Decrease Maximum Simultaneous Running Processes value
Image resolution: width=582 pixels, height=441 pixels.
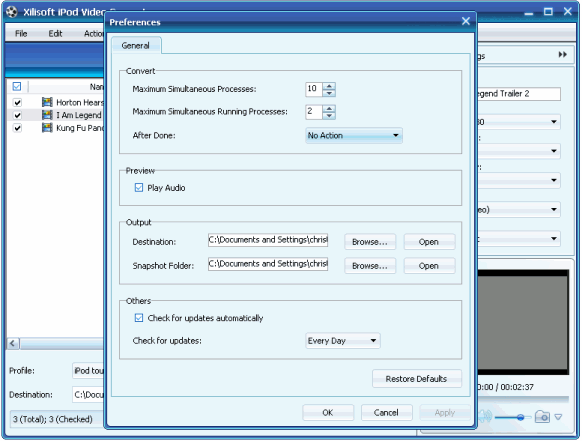click(329, 115)
